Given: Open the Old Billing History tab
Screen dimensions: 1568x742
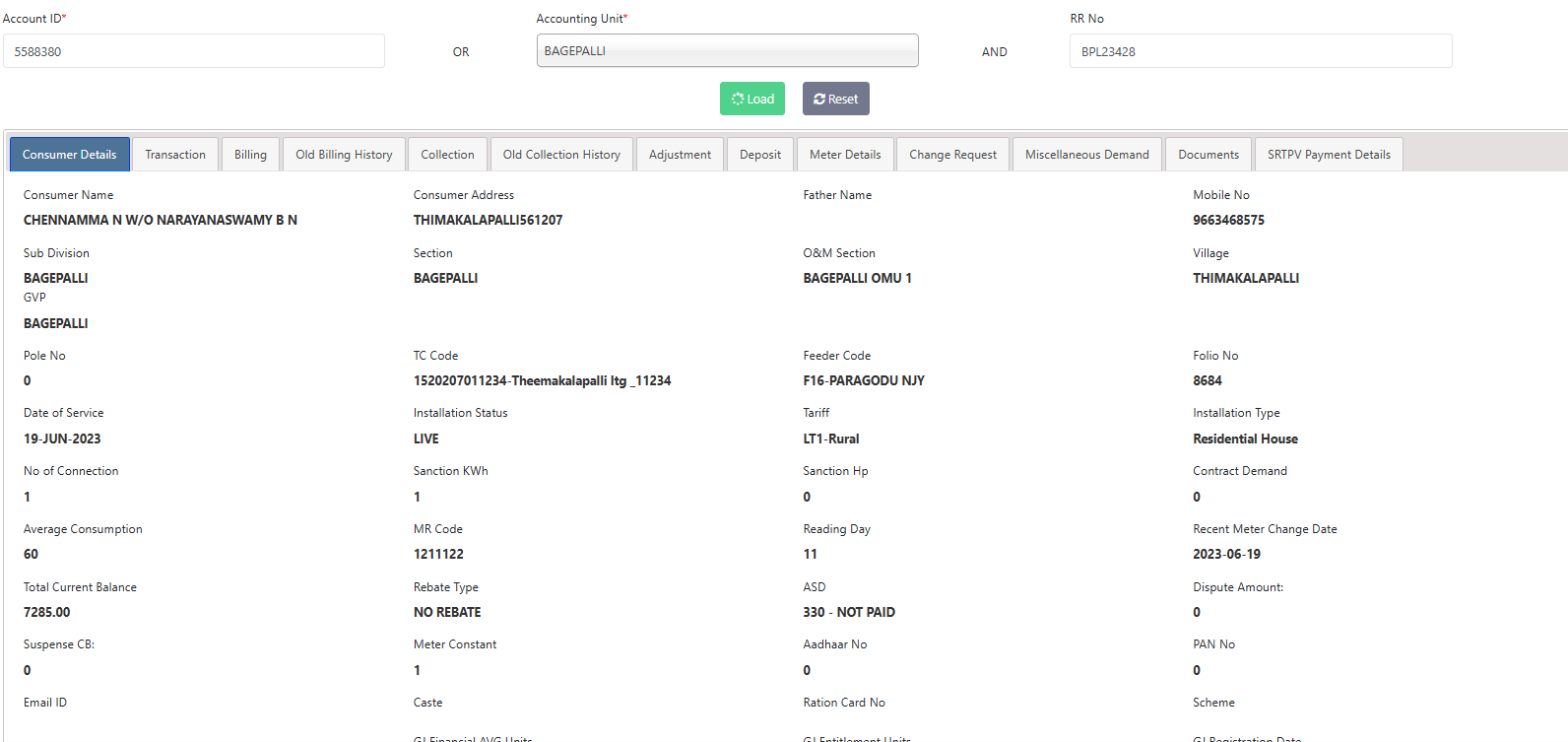Looking at the screenshot, I should (344, 155).
